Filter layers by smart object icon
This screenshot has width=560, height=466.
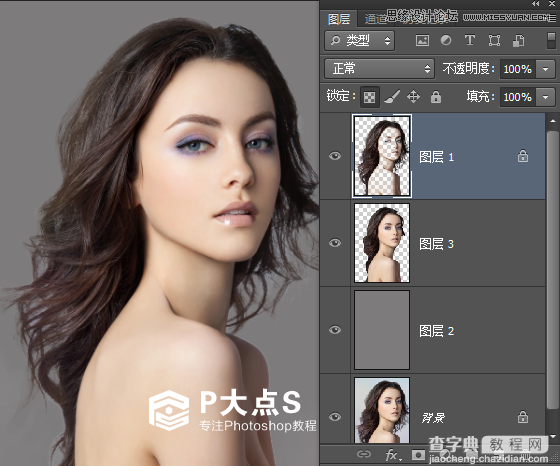[x=518, y=40]
